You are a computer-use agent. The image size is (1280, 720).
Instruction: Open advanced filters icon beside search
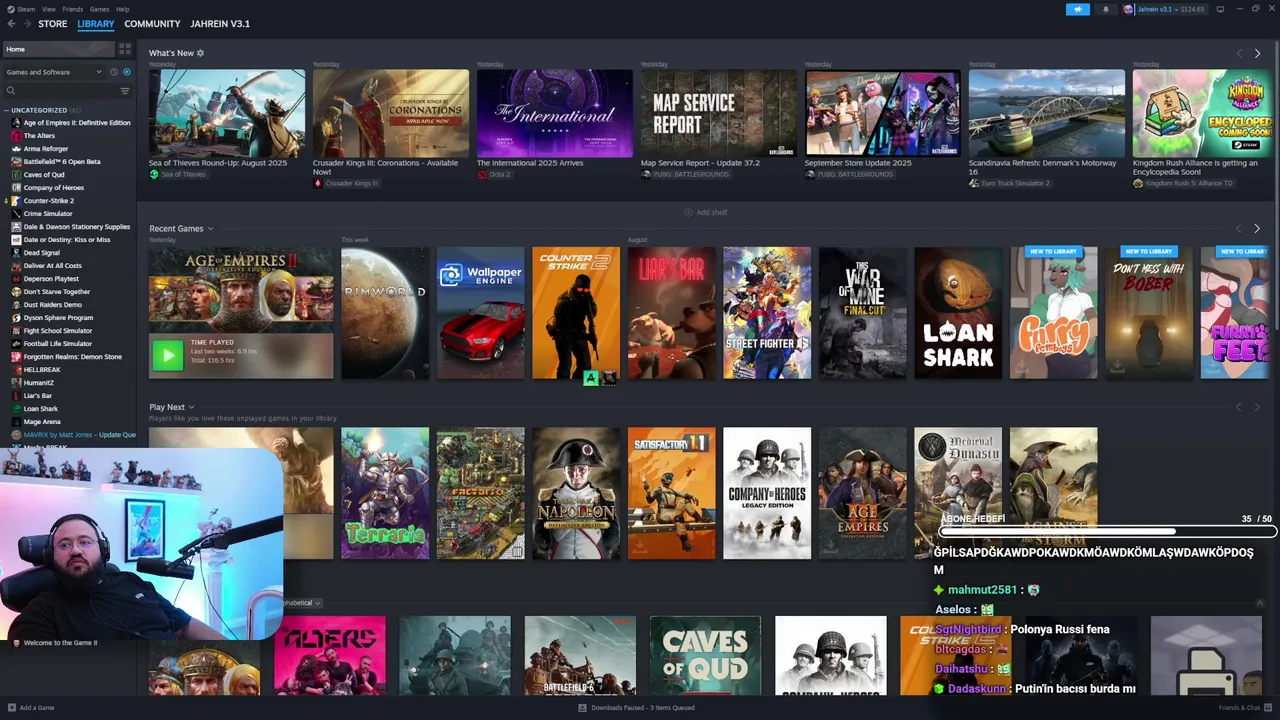tap(125, 91)
